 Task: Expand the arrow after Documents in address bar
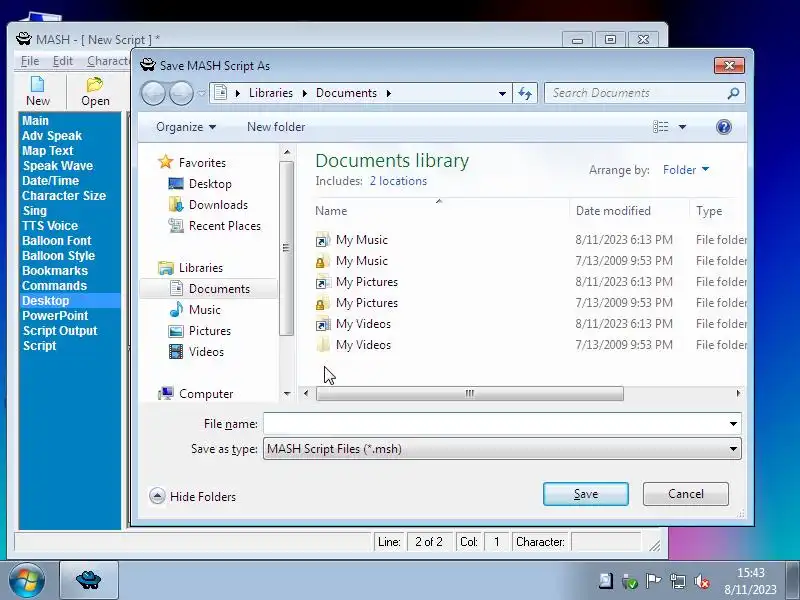tap(389, 93)
